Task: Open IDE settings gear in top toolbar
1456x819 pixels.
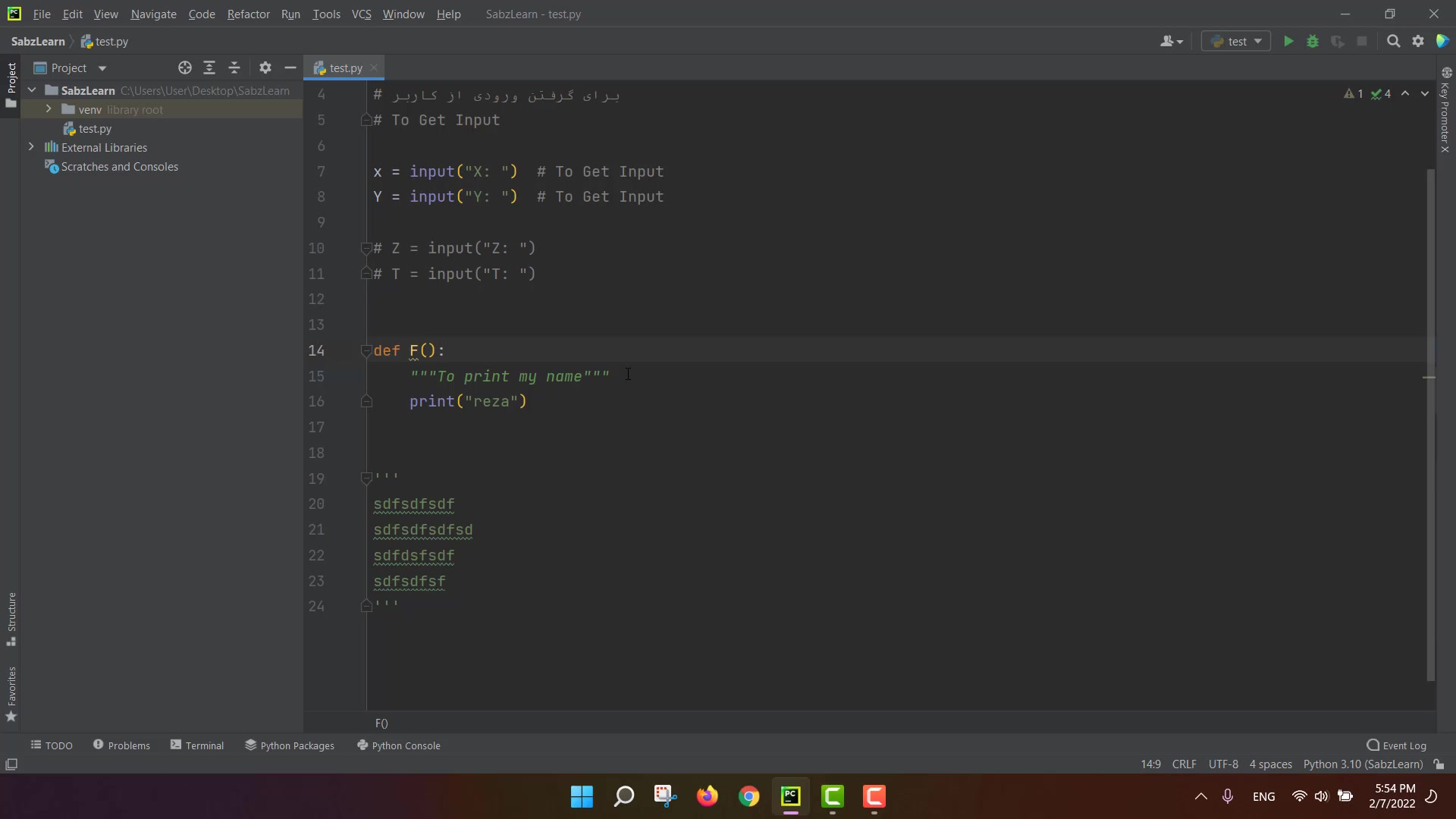Action: (x=1418, y=42)
